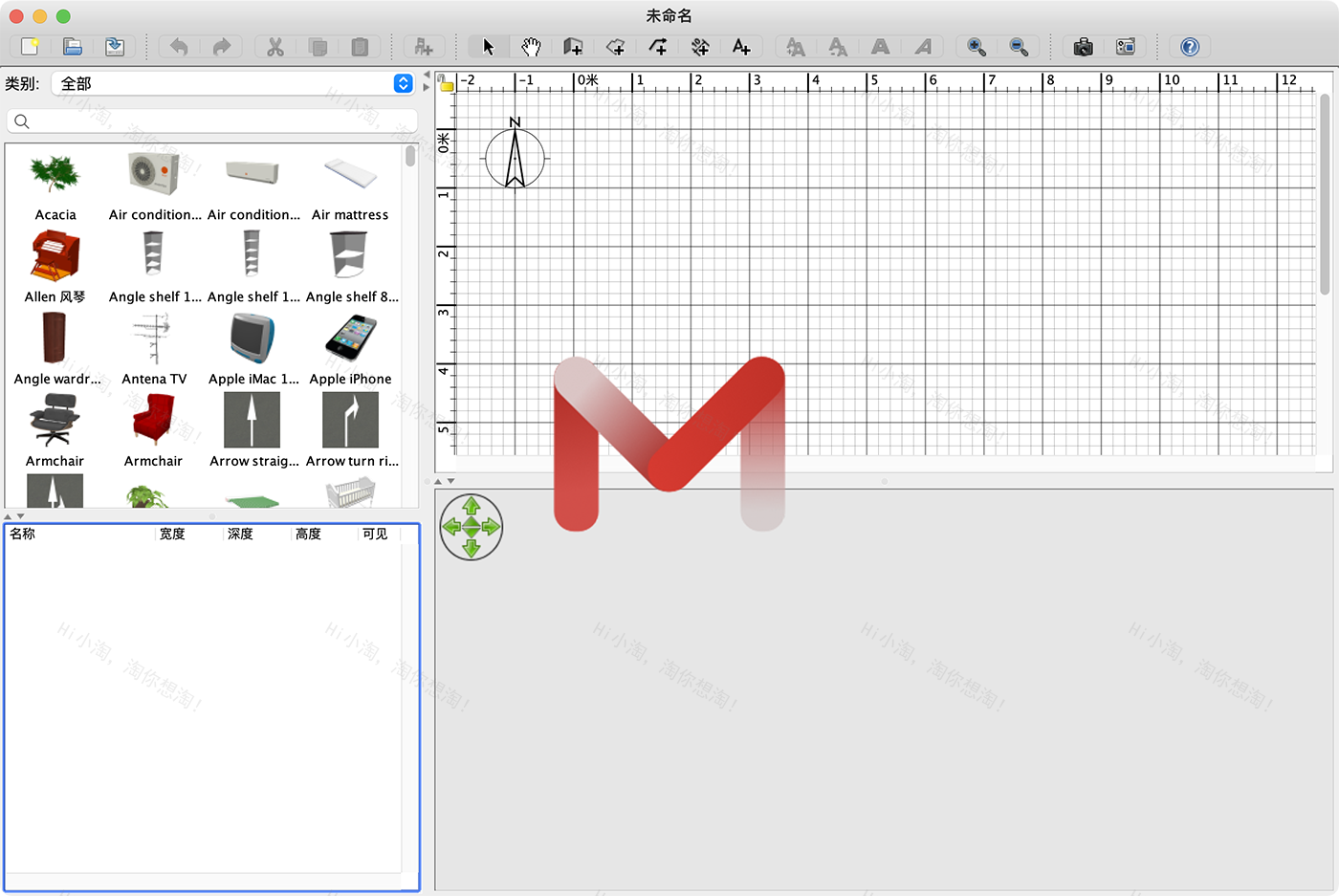Click the Copy icon in toolbar
Image resolution: width=1339 pixels, height=896 pixels.
[x=318, y=47]
